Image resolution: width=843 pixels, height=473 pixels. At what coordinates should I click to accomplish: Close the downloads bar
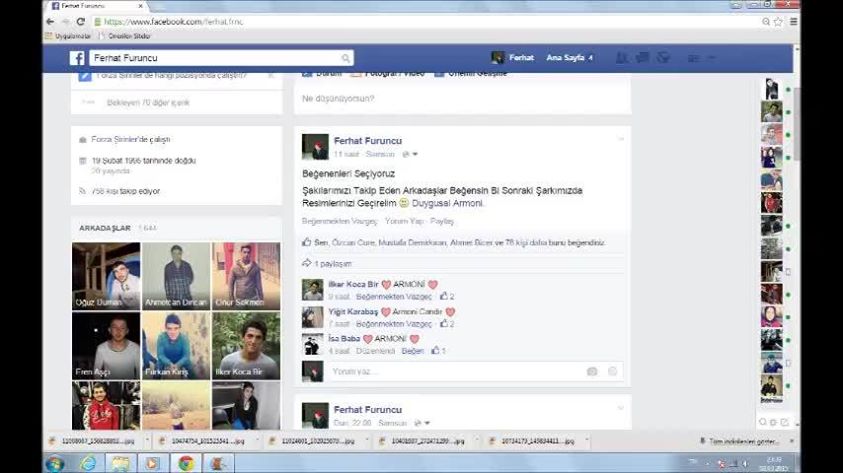pyautogui.click(x=792, y=441)
